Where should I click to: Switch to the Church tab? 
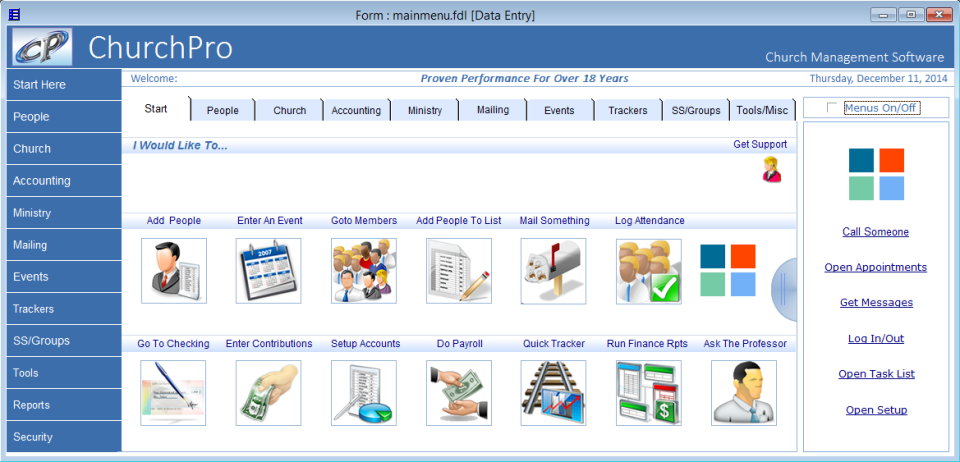pos(290,111)
